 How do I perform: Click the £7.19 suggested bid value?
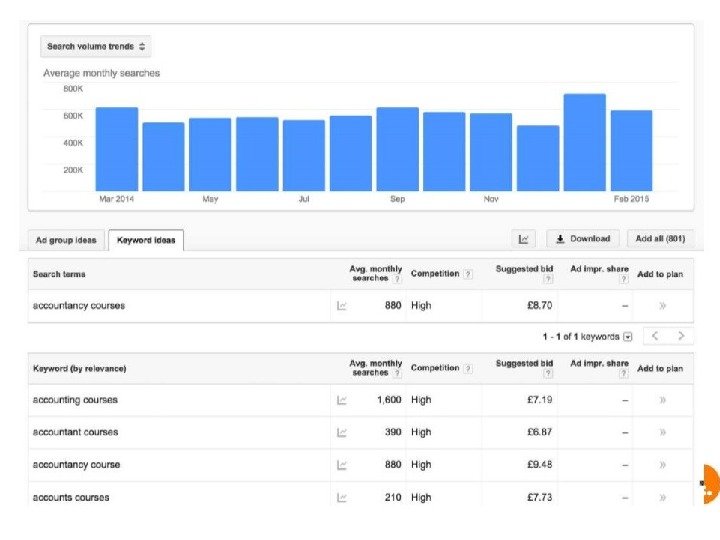(540, 400)
